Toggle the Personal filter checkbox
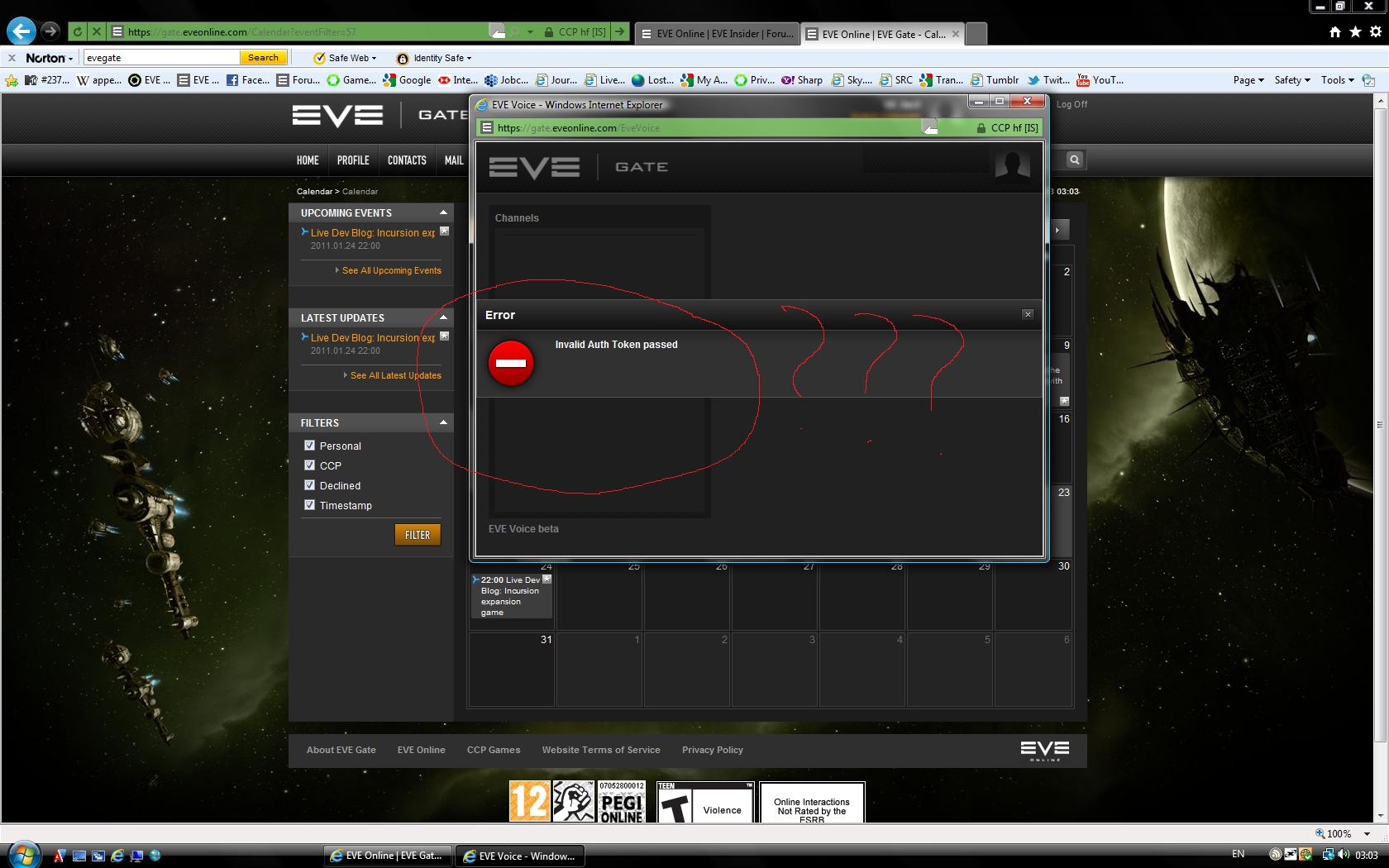This screenshot has width=1389, height=868. (x=309, y=445)
